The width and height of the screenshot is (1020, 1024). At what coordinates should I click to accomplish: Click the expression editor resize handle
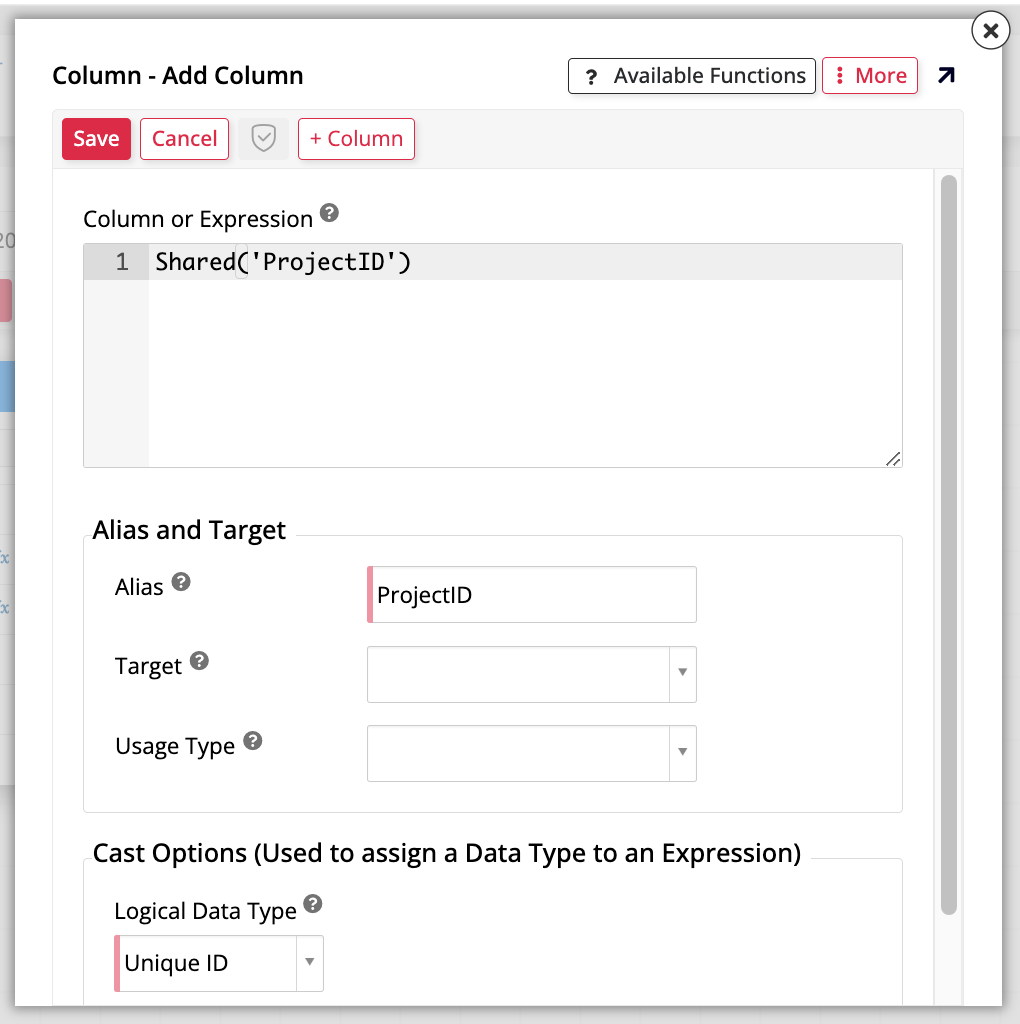tap(892, 458)
